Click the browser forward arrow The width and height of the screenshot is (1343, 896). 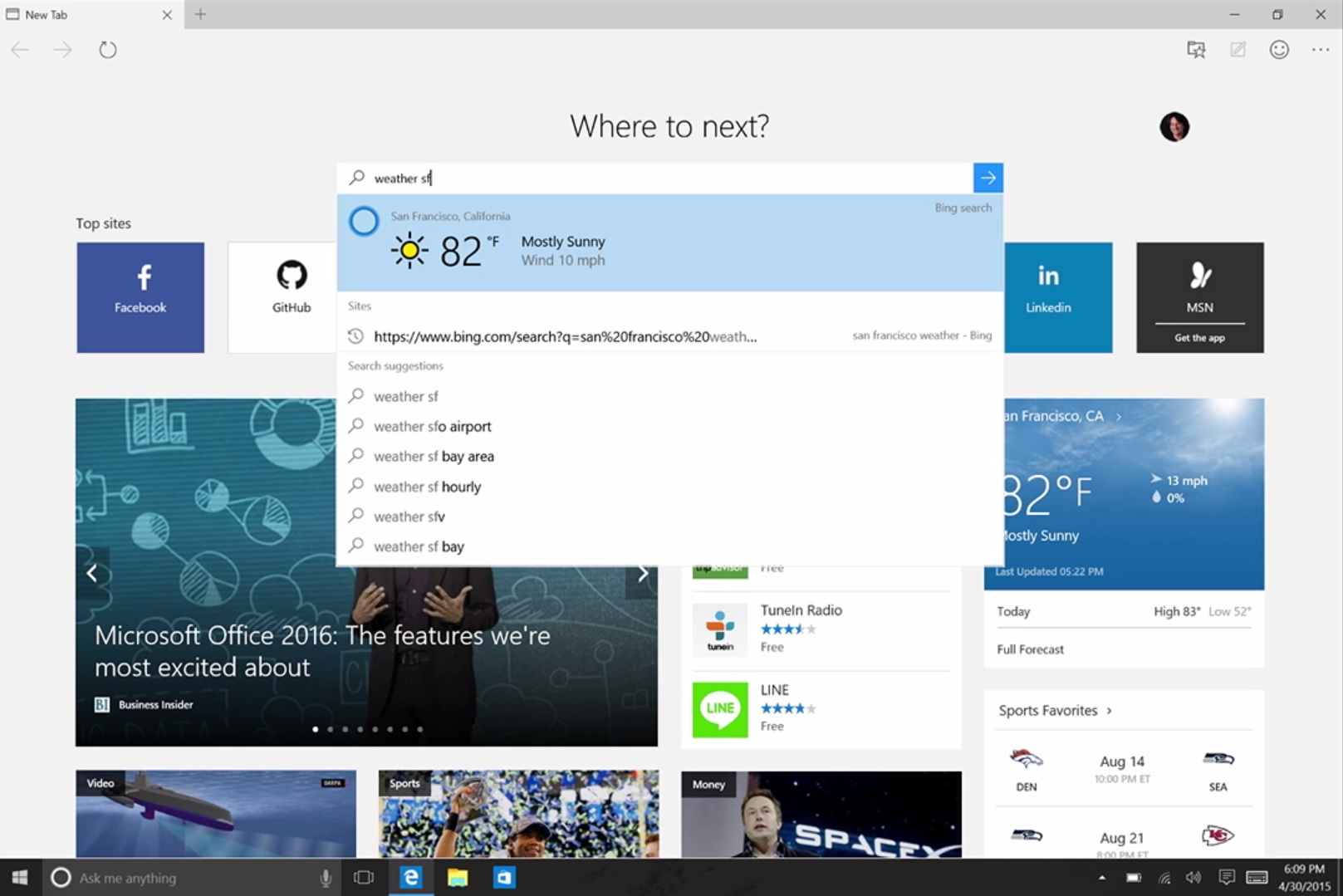62,50
